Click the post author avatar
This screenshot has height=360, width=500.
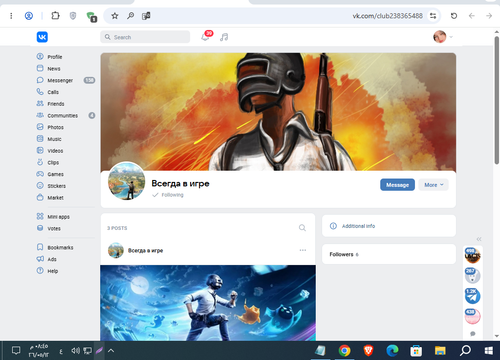click(x=116, y=250)
